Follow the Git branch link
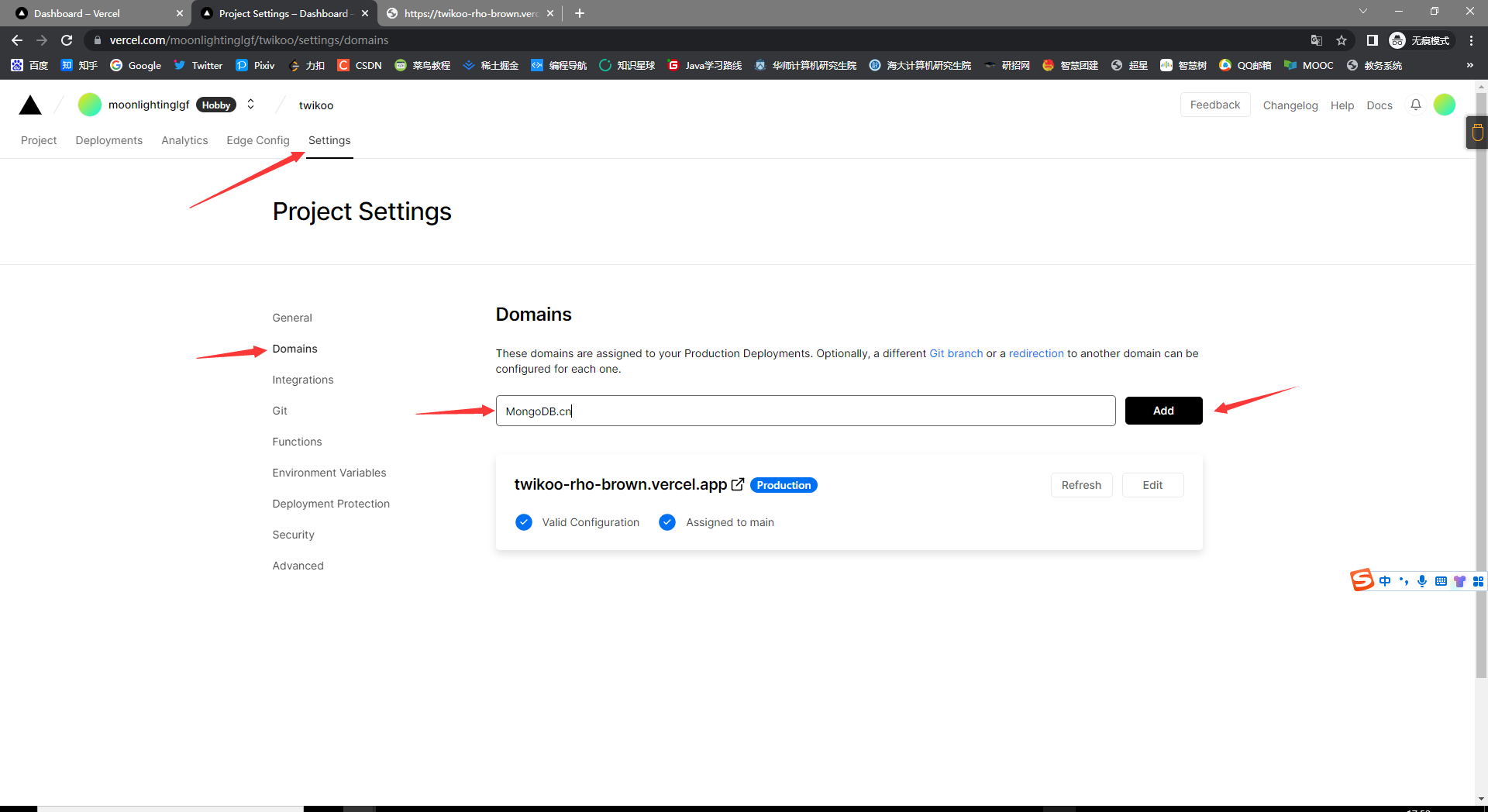Viewport: 1488px width, 812px height. coord(956,353)
